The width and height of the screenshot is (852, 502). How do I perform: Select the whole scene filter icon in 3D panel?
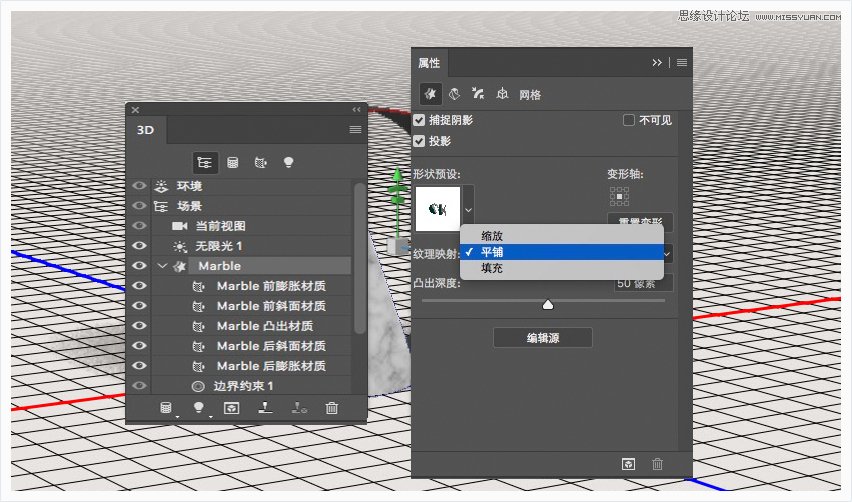(x=205, y=162)
